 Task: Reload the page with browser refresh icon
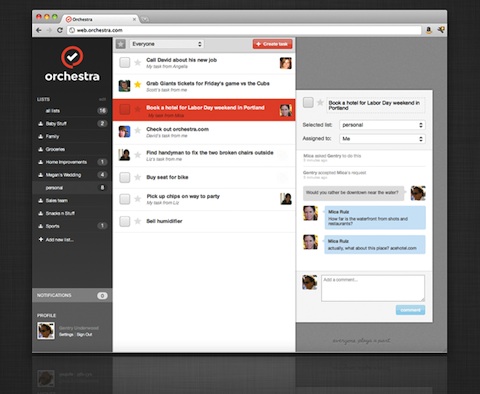click(60, 30)
